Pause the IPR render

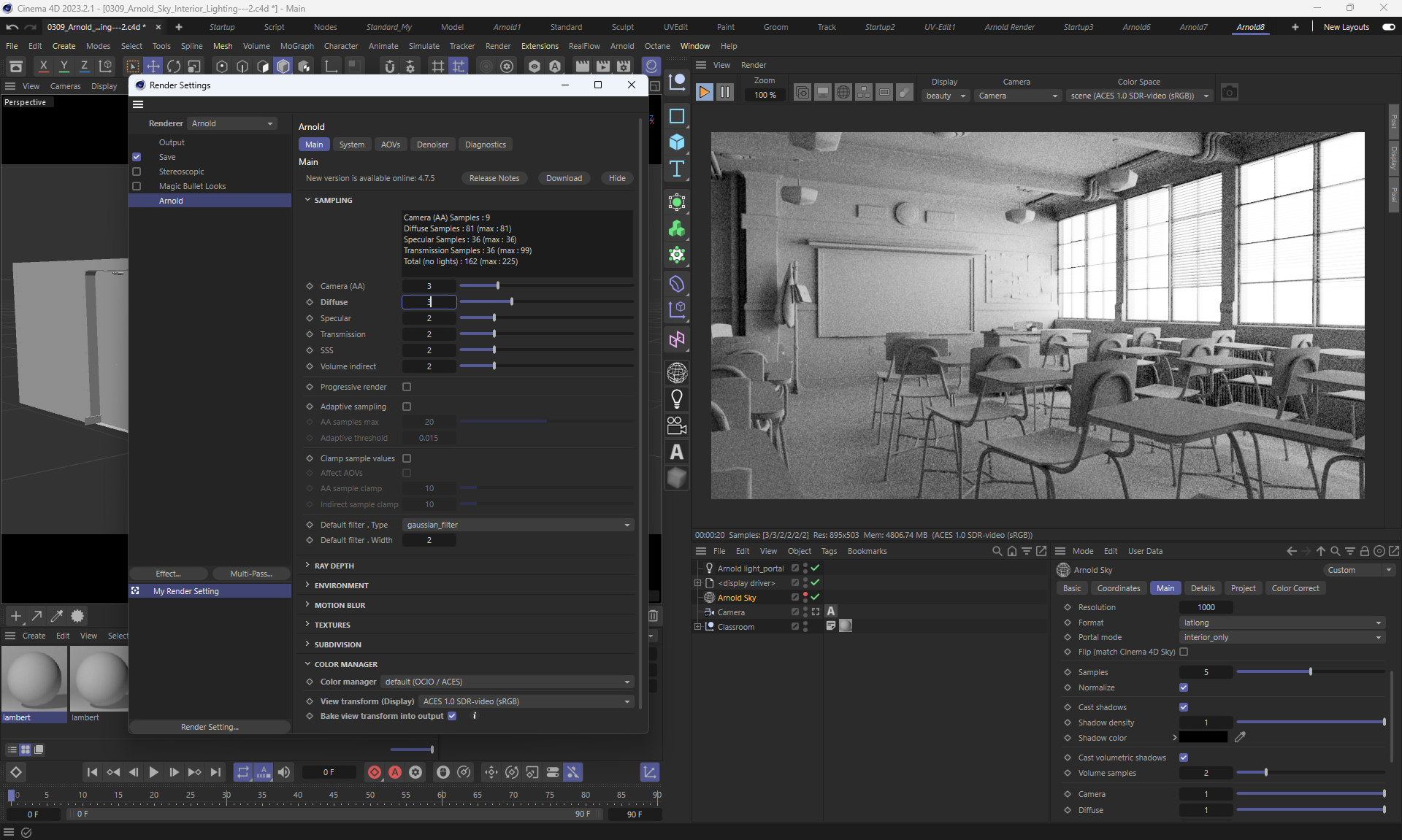point(724,92)
